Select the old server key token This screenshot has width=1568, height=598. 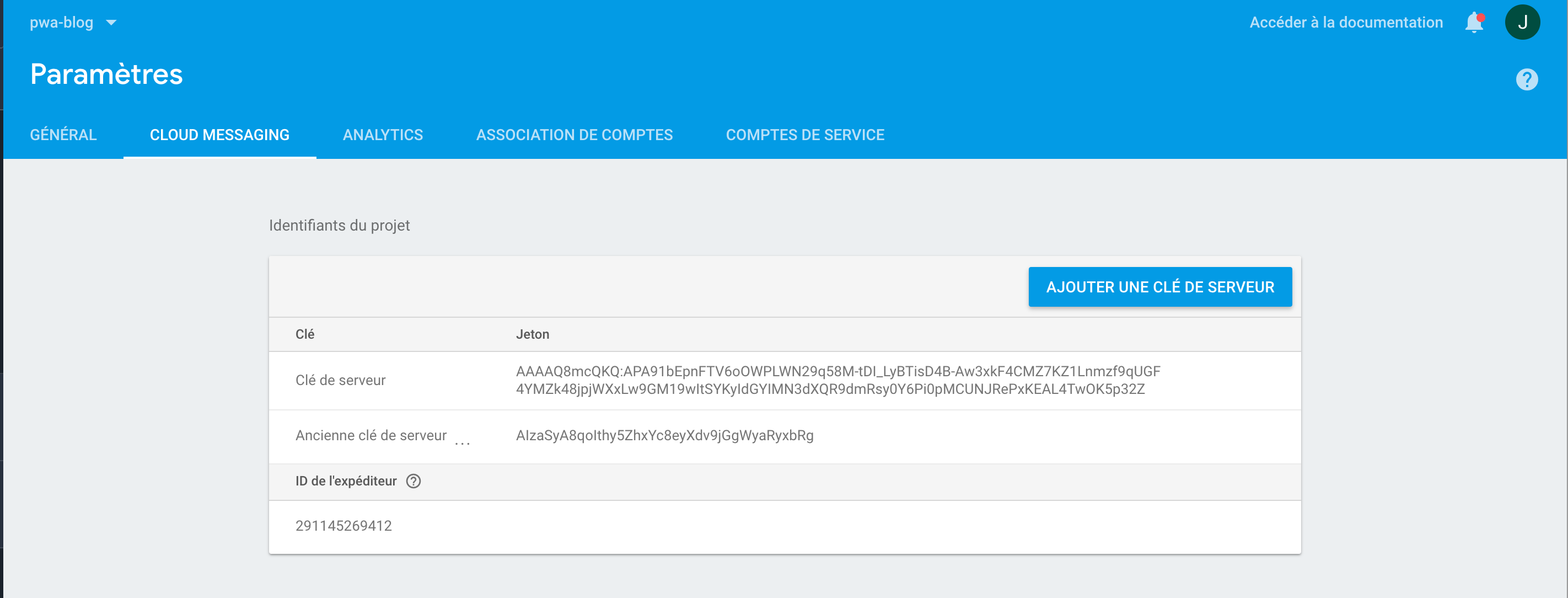point(665,436)
